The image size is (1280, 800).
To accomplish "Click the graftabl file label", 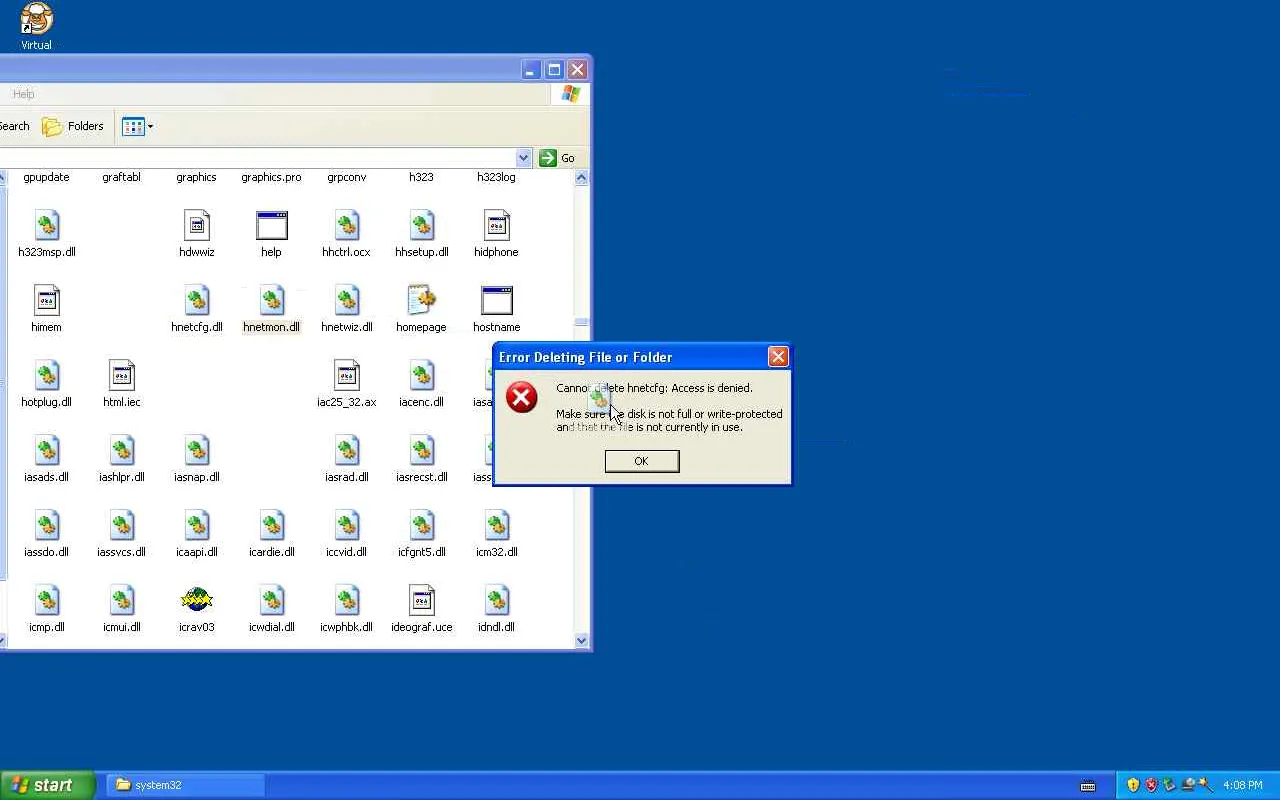I will coord(122,177).
